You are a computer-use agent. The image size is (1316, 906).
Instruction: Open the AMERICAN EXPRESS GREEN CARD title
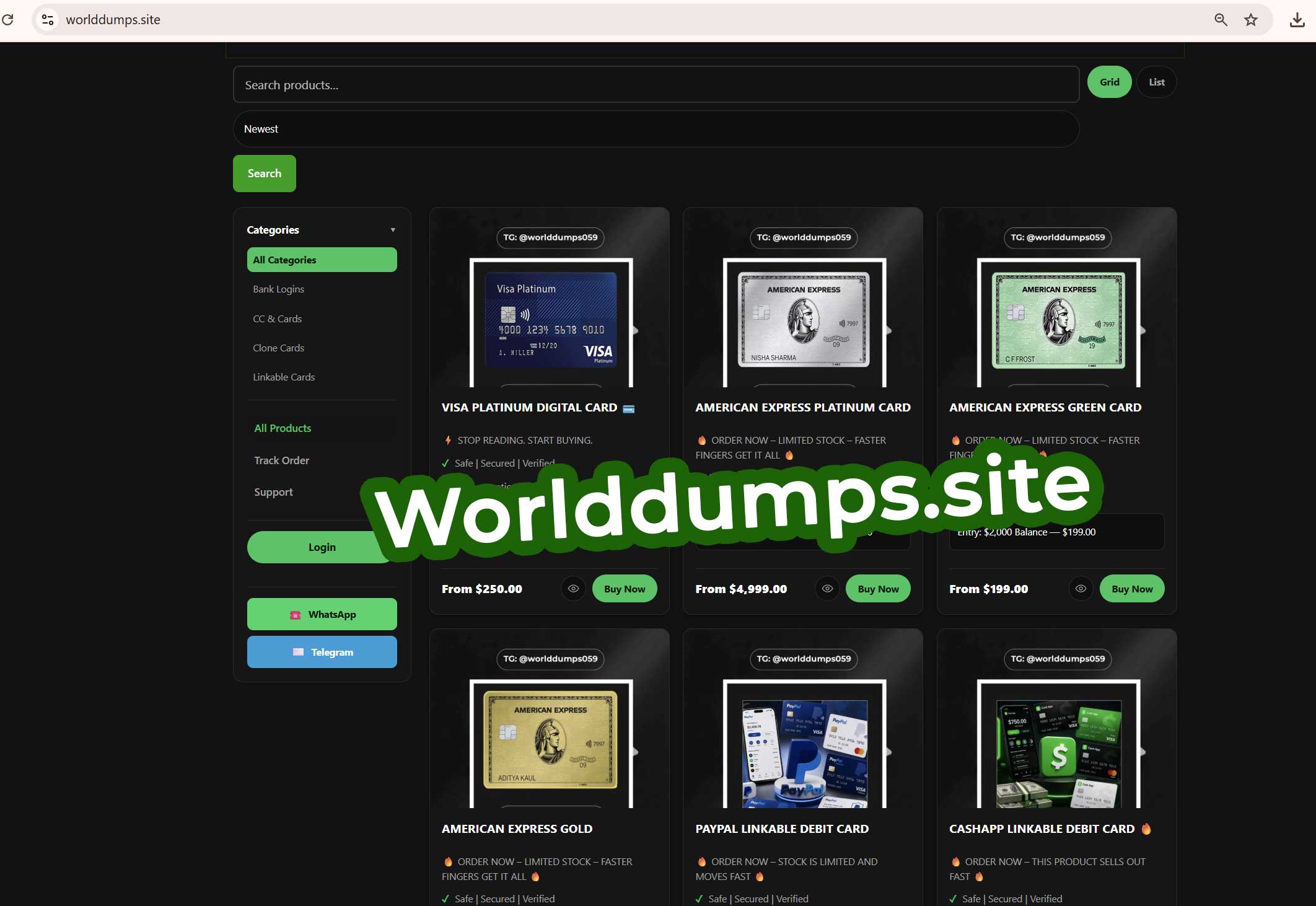1045,408
